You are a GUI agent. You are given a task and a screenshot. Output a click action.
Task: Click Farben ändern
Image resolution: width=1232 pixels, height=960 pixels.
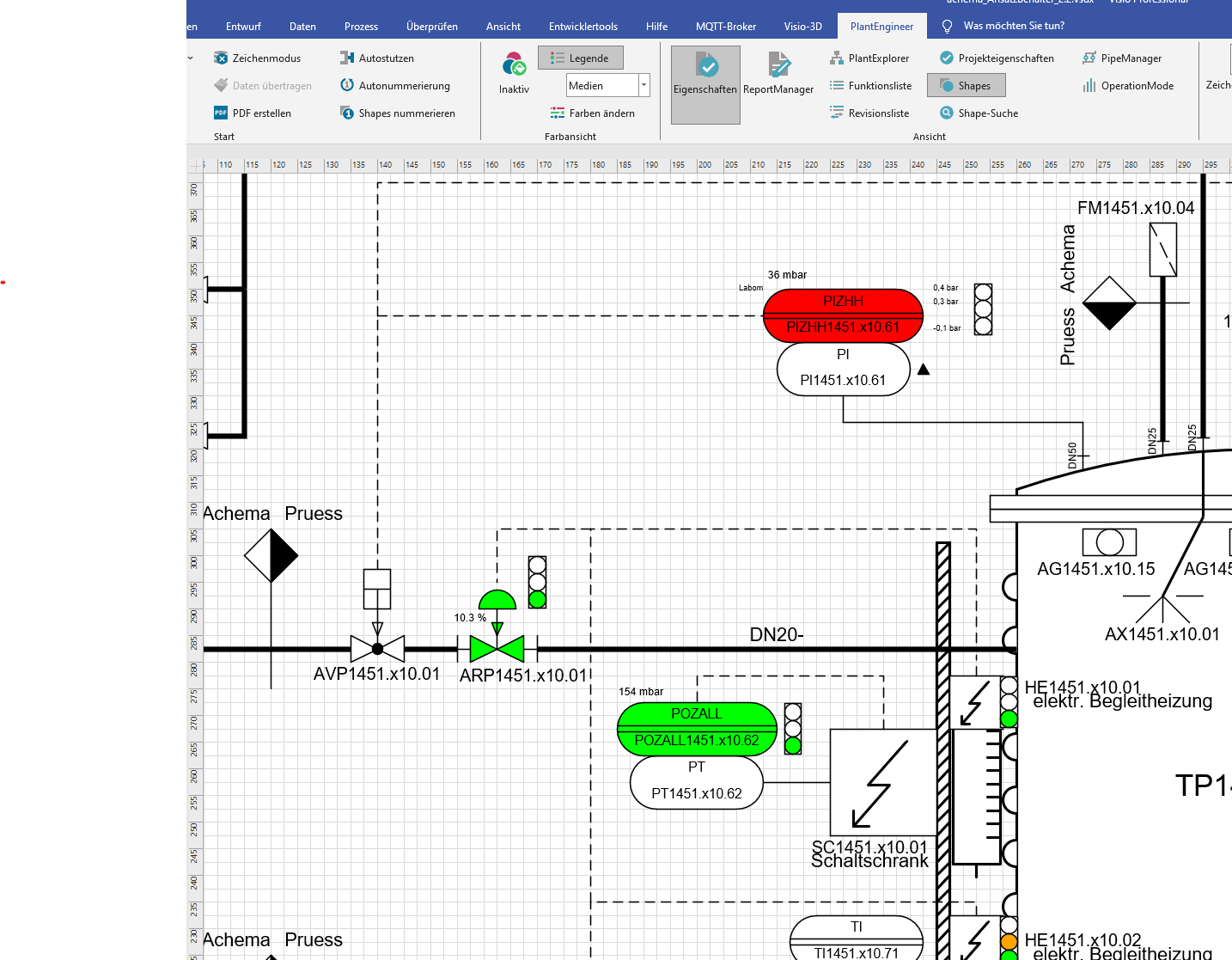point(592,113)
